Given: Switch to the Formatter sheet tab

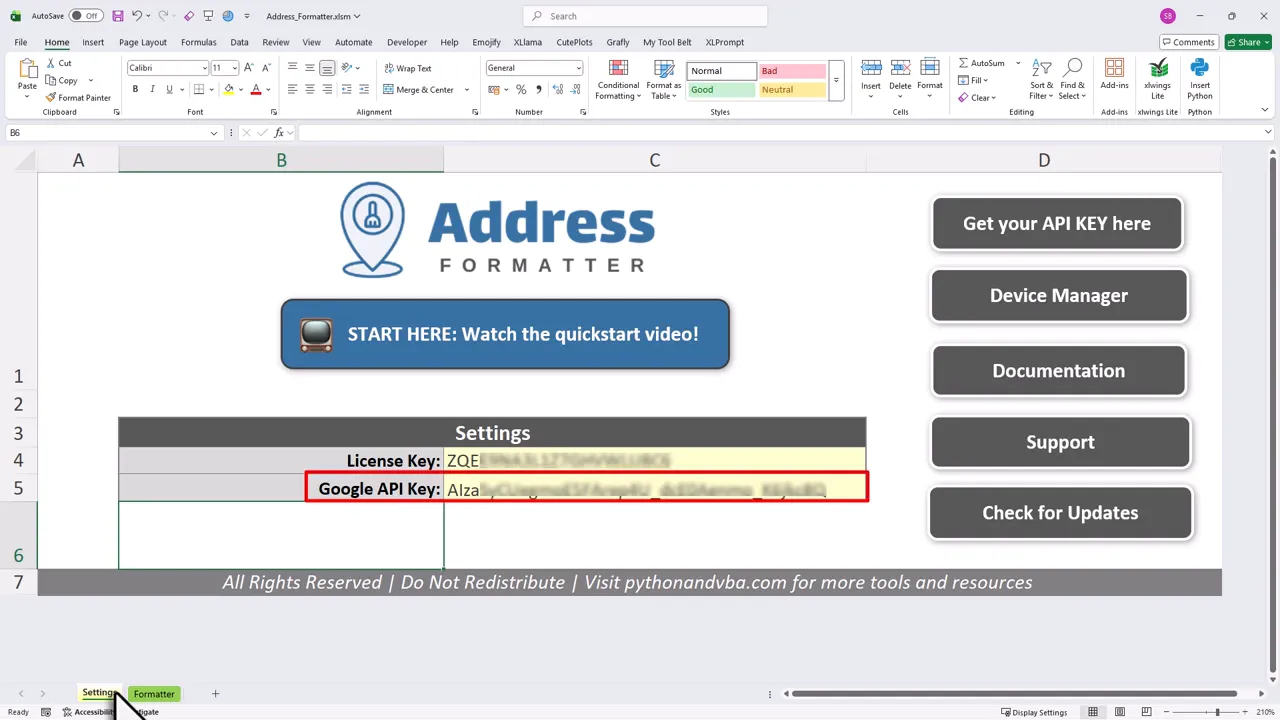Looking at the screenshot, I should [x=154, y=693].
